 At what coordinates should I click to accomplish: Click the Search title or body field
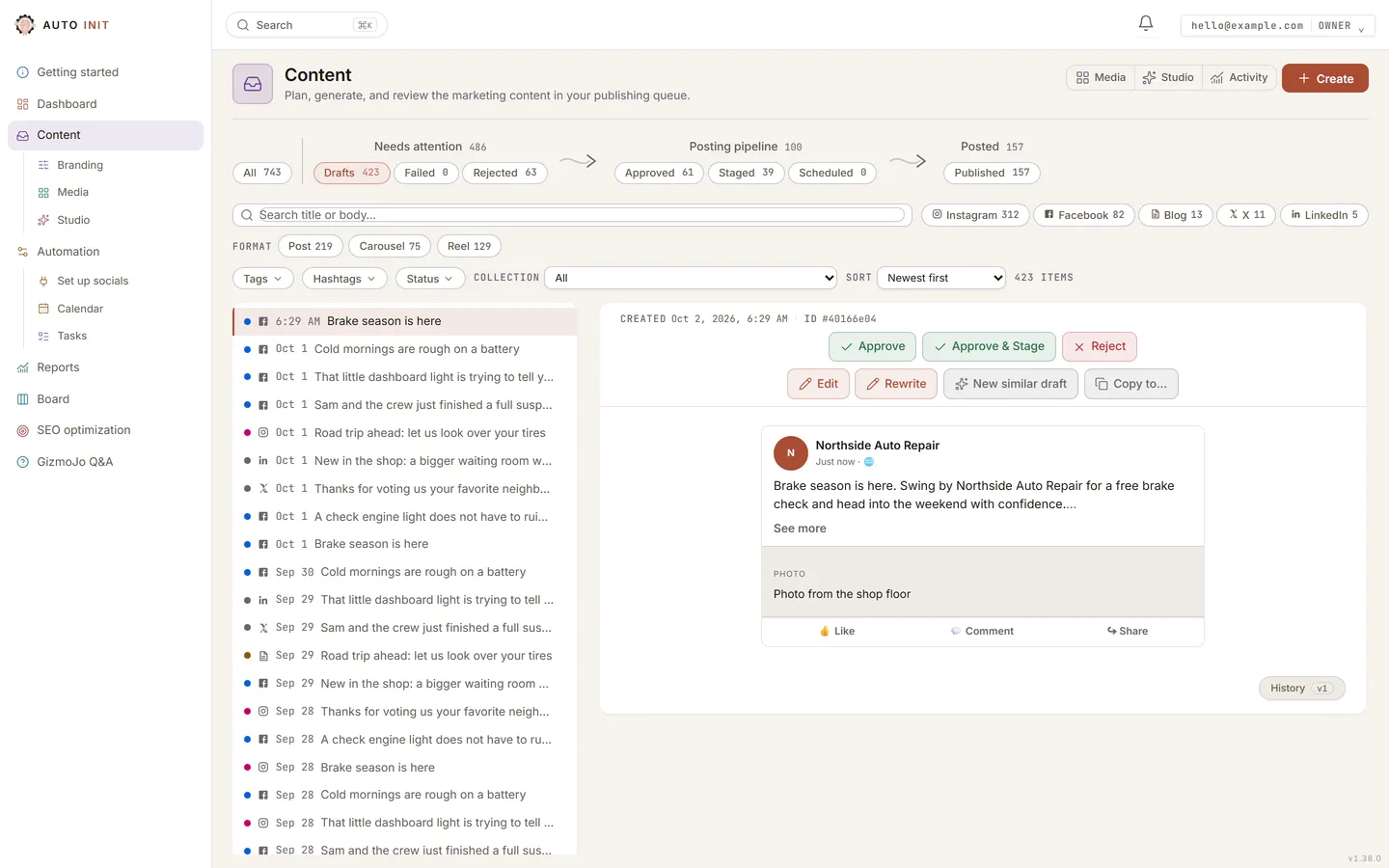572,215
